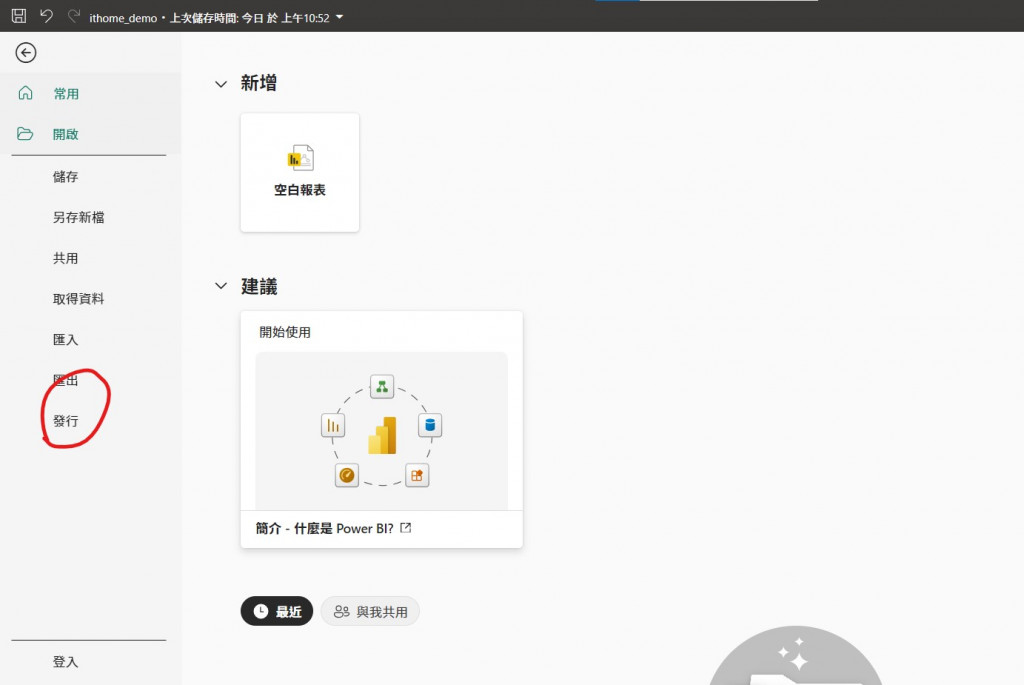Open the save-time dropdown arrow in title bar

[340, 18]
